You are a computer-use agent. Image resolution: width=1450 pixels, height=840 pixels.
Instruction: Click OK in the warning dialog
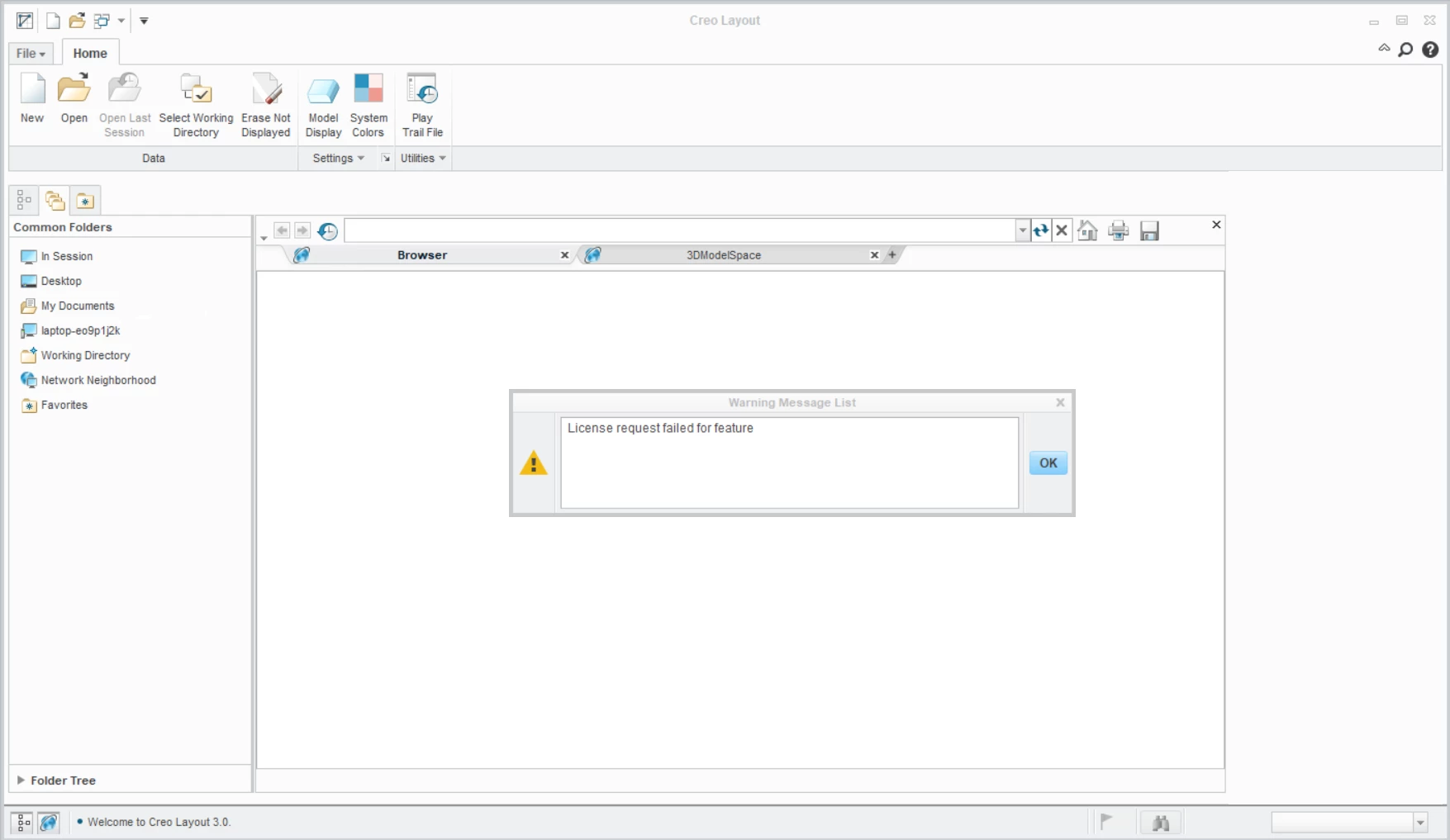click(x=1048, y=463)
